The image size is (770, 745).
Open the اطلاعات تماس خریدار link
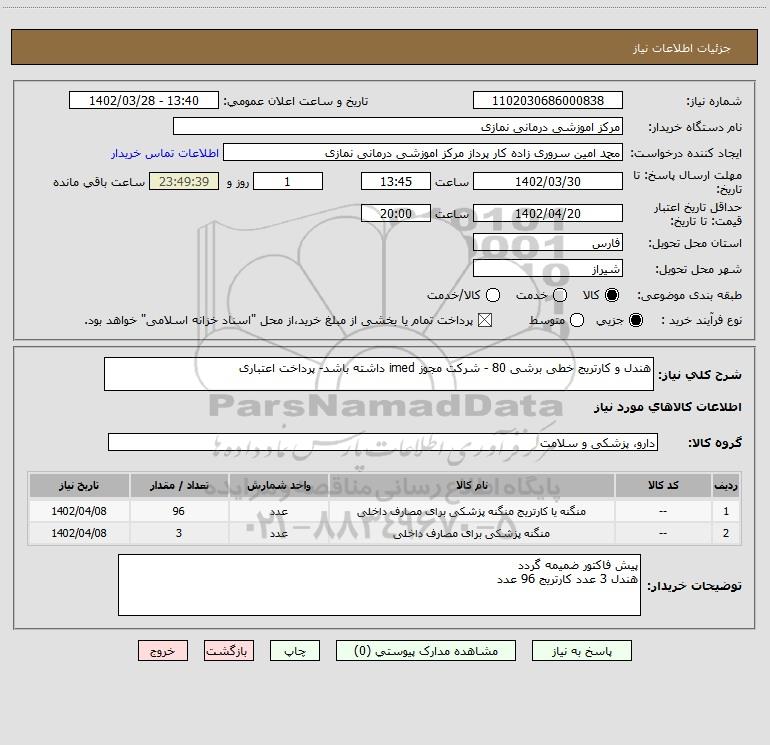(x=165, y=153)
